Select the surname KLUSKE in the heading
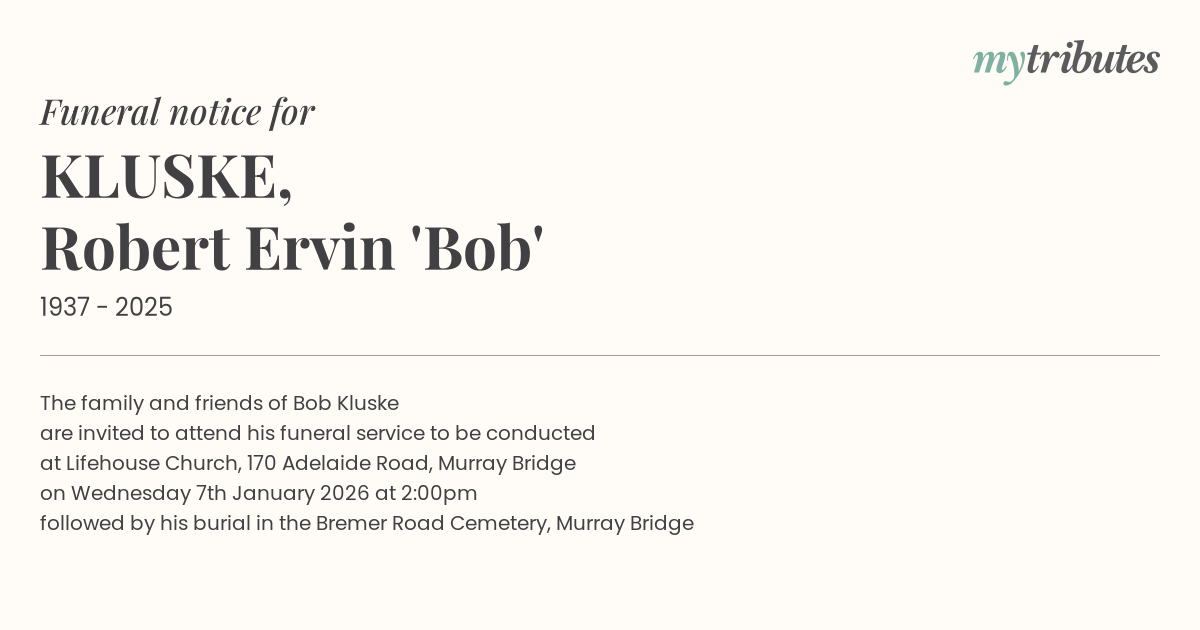 [161, 177]
